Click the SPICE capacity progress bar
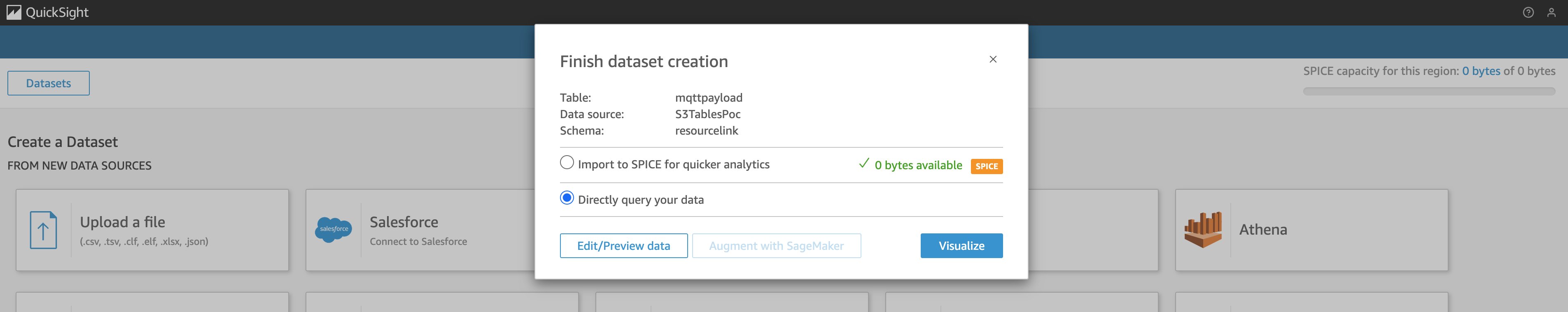Image resolution: width=1568 pixels, height=312 pixels. click(1428, 91)
